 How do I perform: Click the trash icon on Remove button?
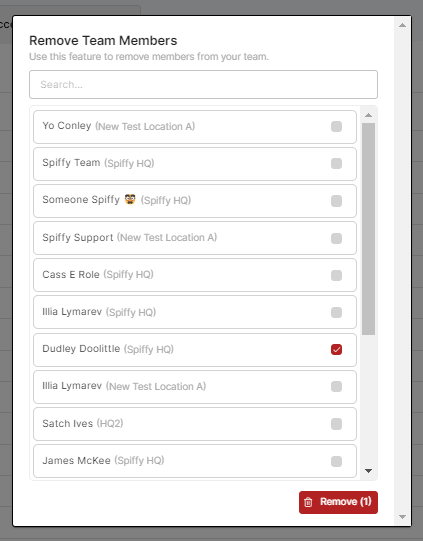(x=308, y=502)
